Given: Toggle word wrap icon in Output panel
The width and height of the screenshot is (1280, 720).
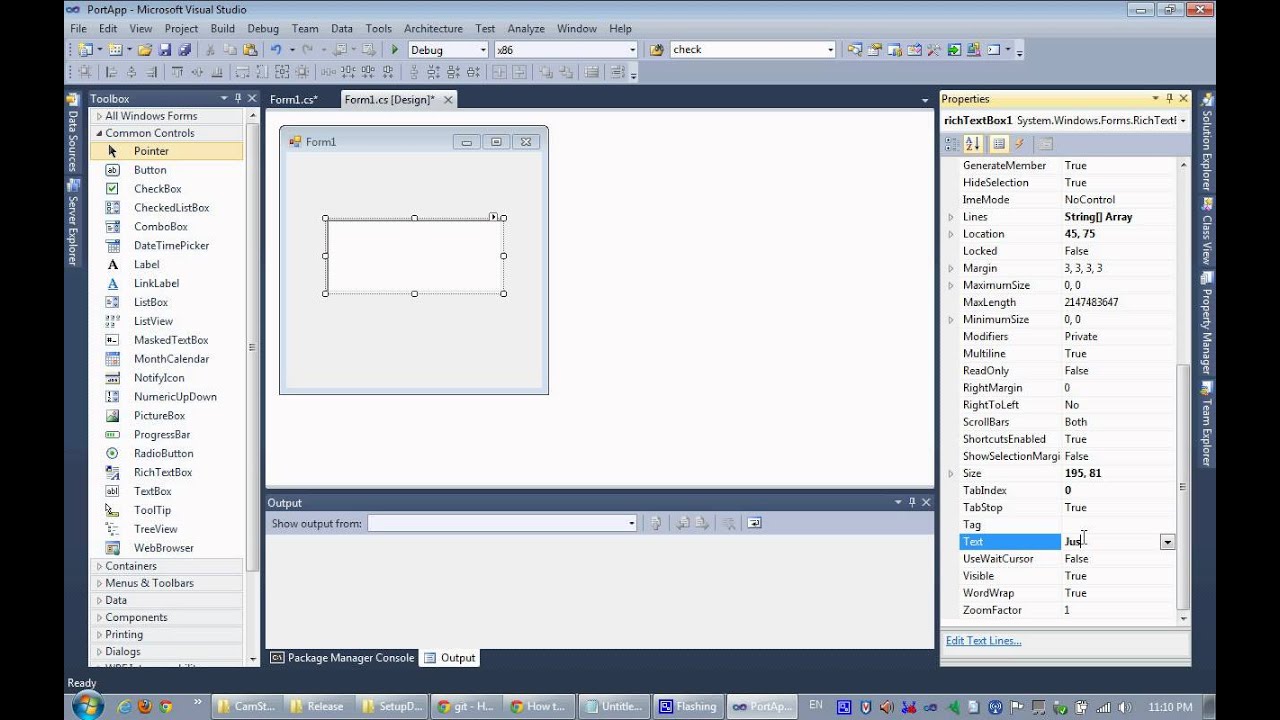Looking at the screenshot, I should pyautogui.click(x=754, y=523).
